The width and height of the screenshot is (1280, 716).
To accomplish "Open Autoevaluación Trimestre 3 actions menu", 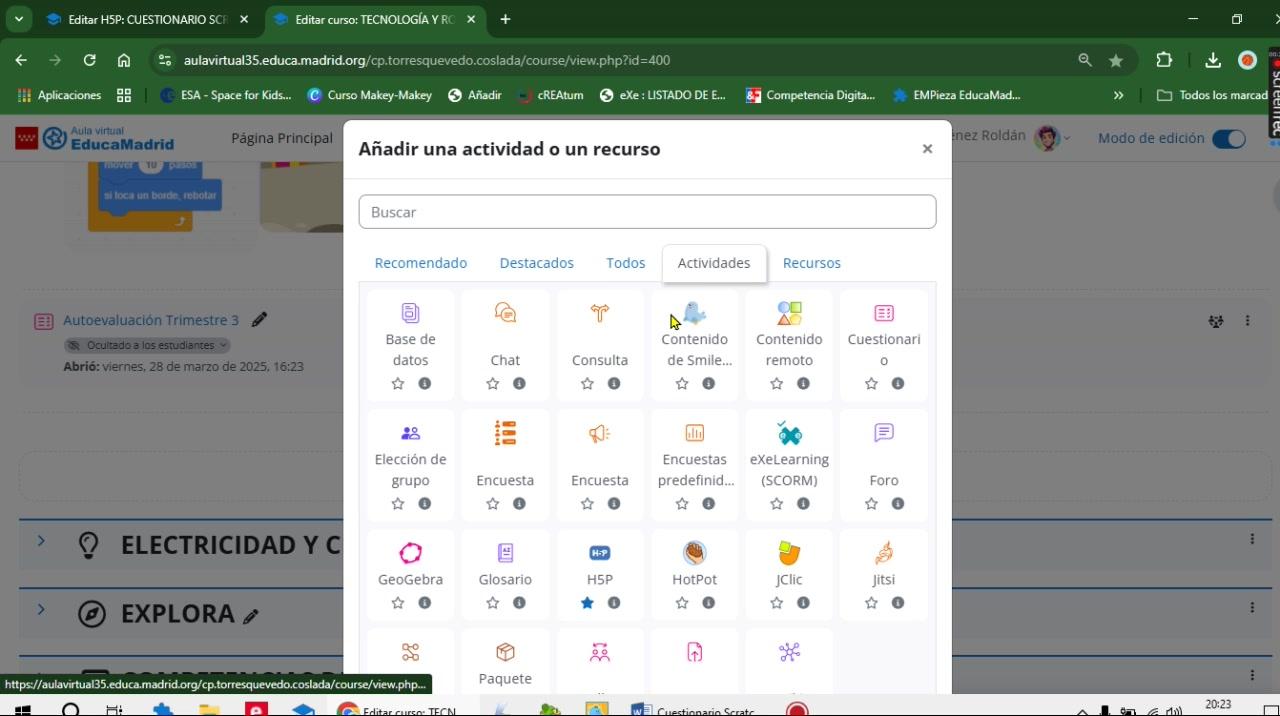I will (1247, 321).
